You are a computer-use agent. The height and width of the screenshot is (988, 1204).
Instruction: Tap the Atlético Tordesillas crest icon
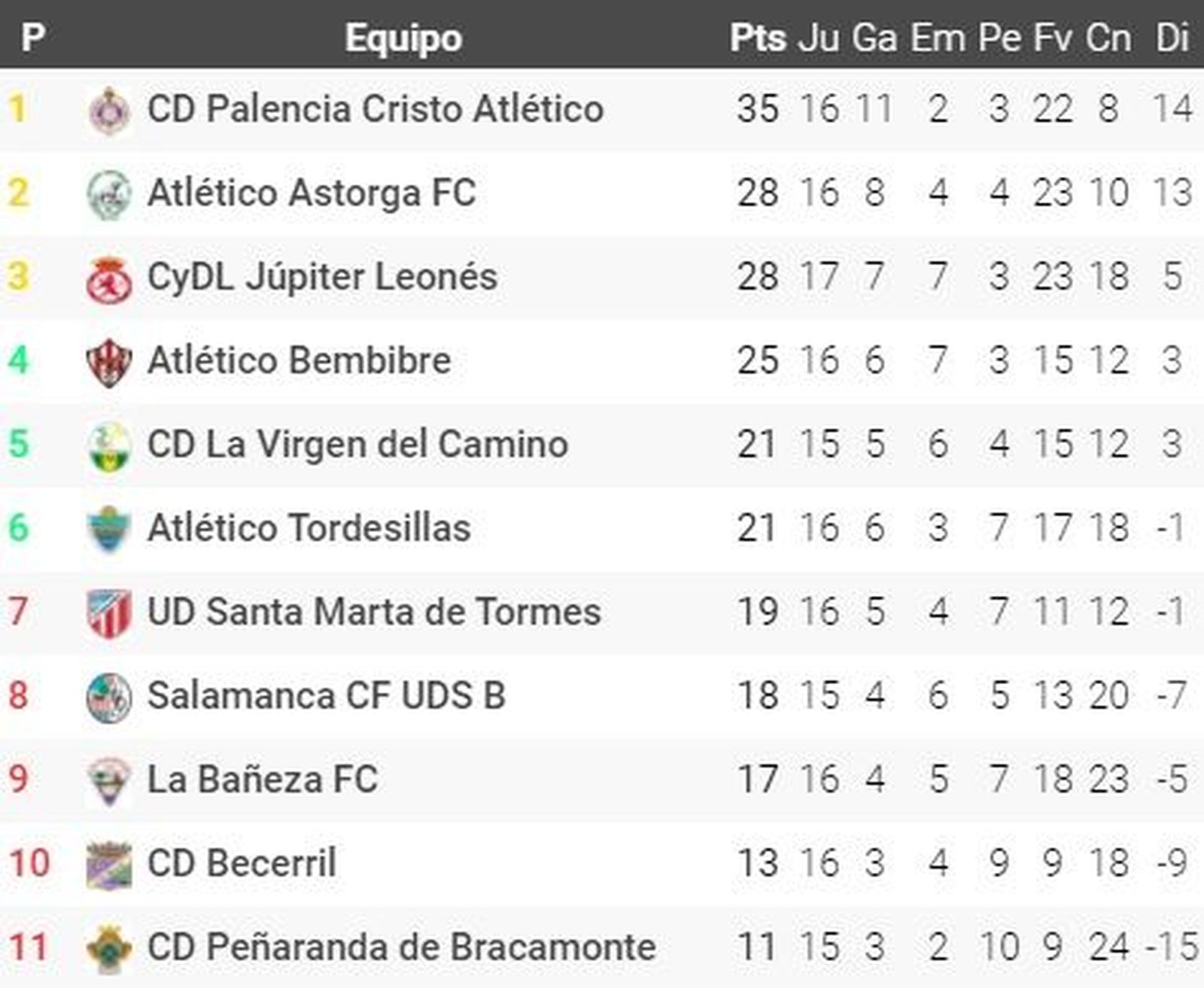coord(109,529)
